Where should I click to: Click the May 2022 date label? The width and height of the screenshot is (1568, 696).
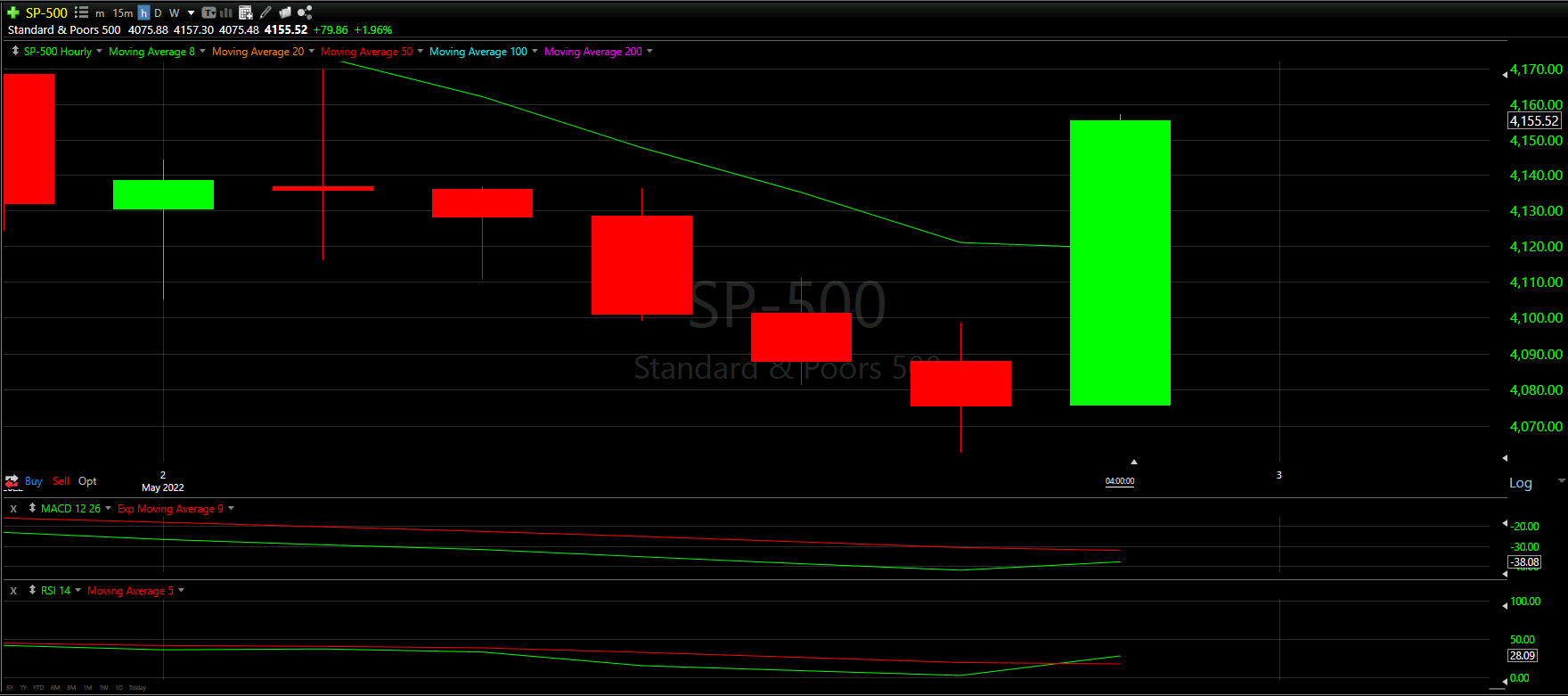tap(163, 487)
